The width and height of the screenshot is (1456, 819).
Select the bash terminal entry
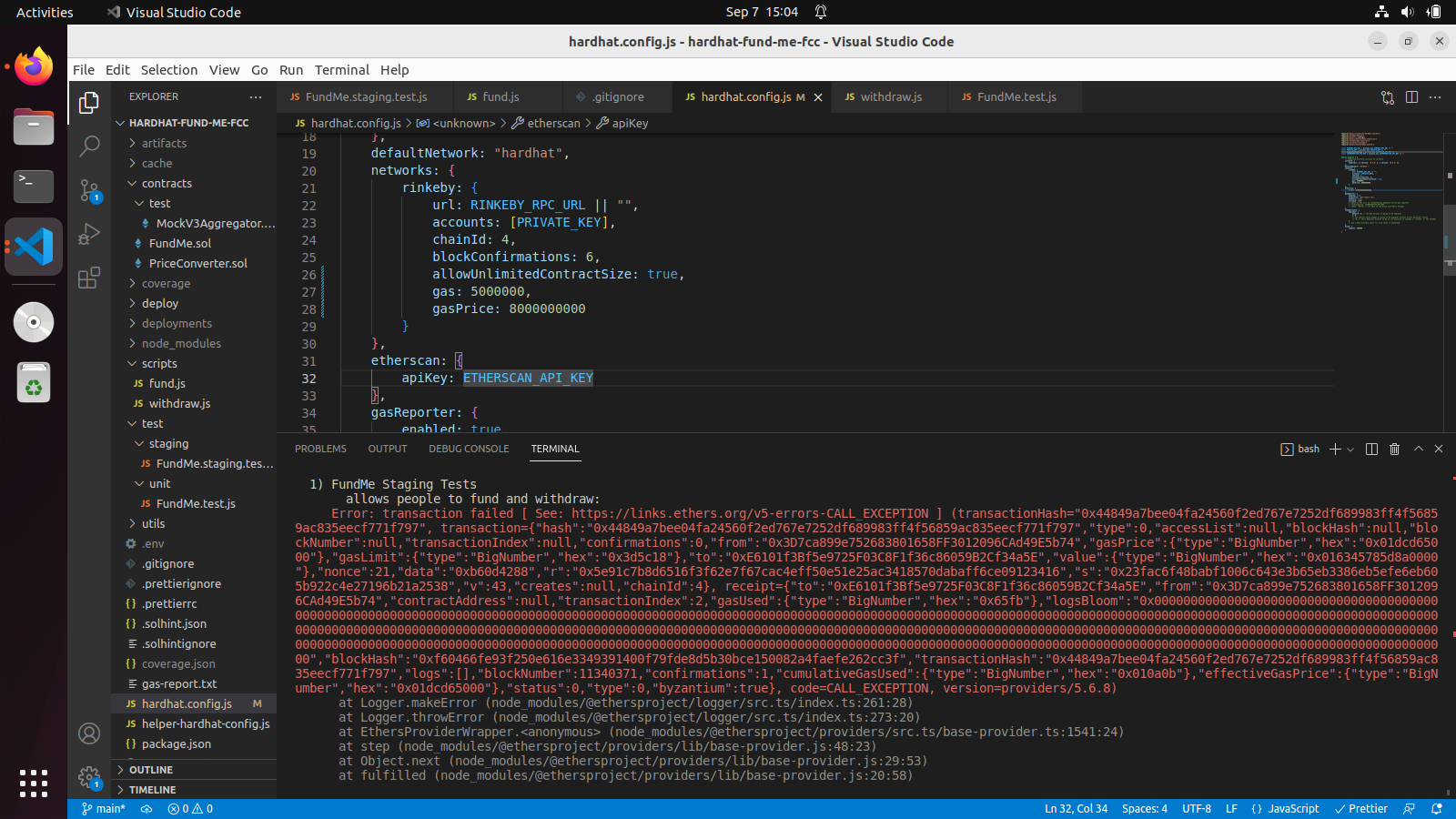click(x=1300, y=449)
